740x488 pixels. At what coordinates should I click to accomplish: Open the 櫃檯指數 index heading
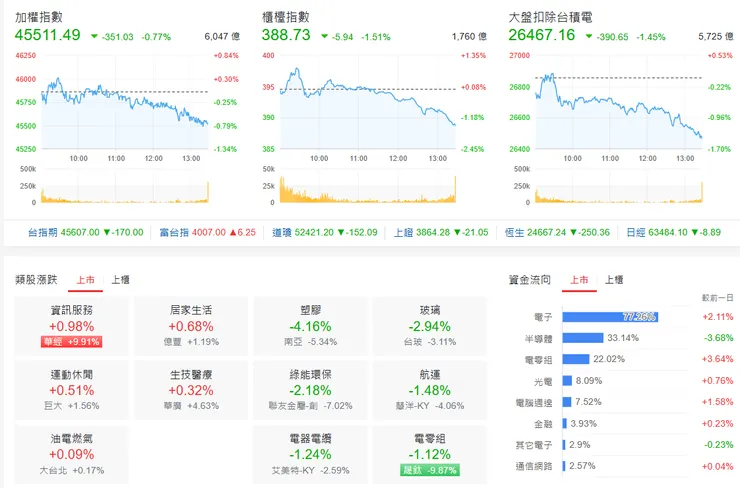click(x=286, y=17)
